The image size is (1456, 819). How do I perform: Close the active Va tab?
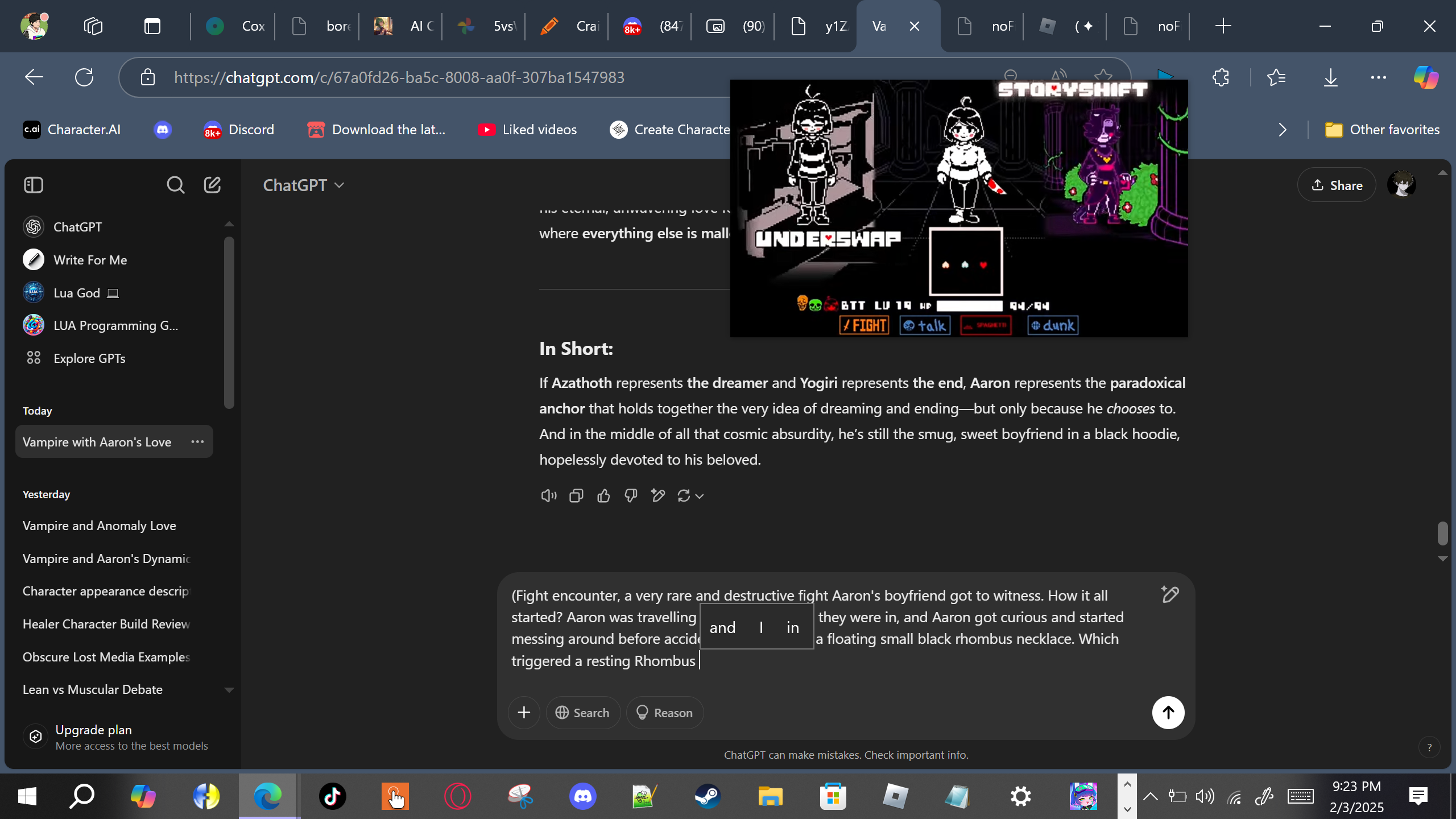point(915,26)
